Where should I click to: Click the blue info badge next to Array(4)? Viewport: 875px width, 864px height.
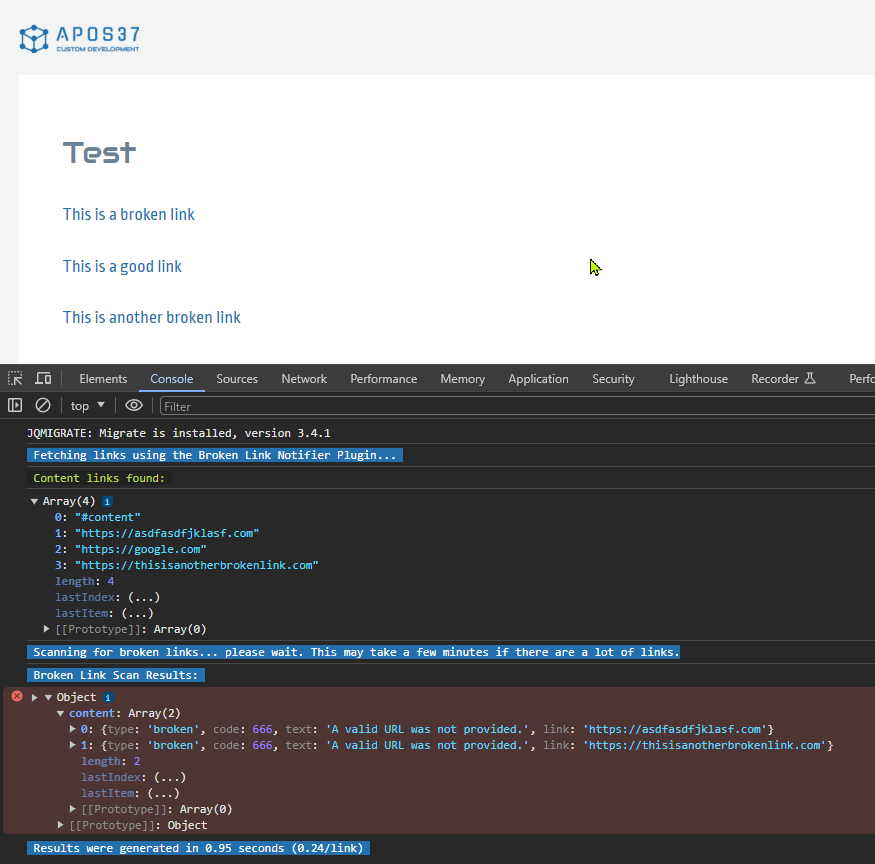point(107,500)
